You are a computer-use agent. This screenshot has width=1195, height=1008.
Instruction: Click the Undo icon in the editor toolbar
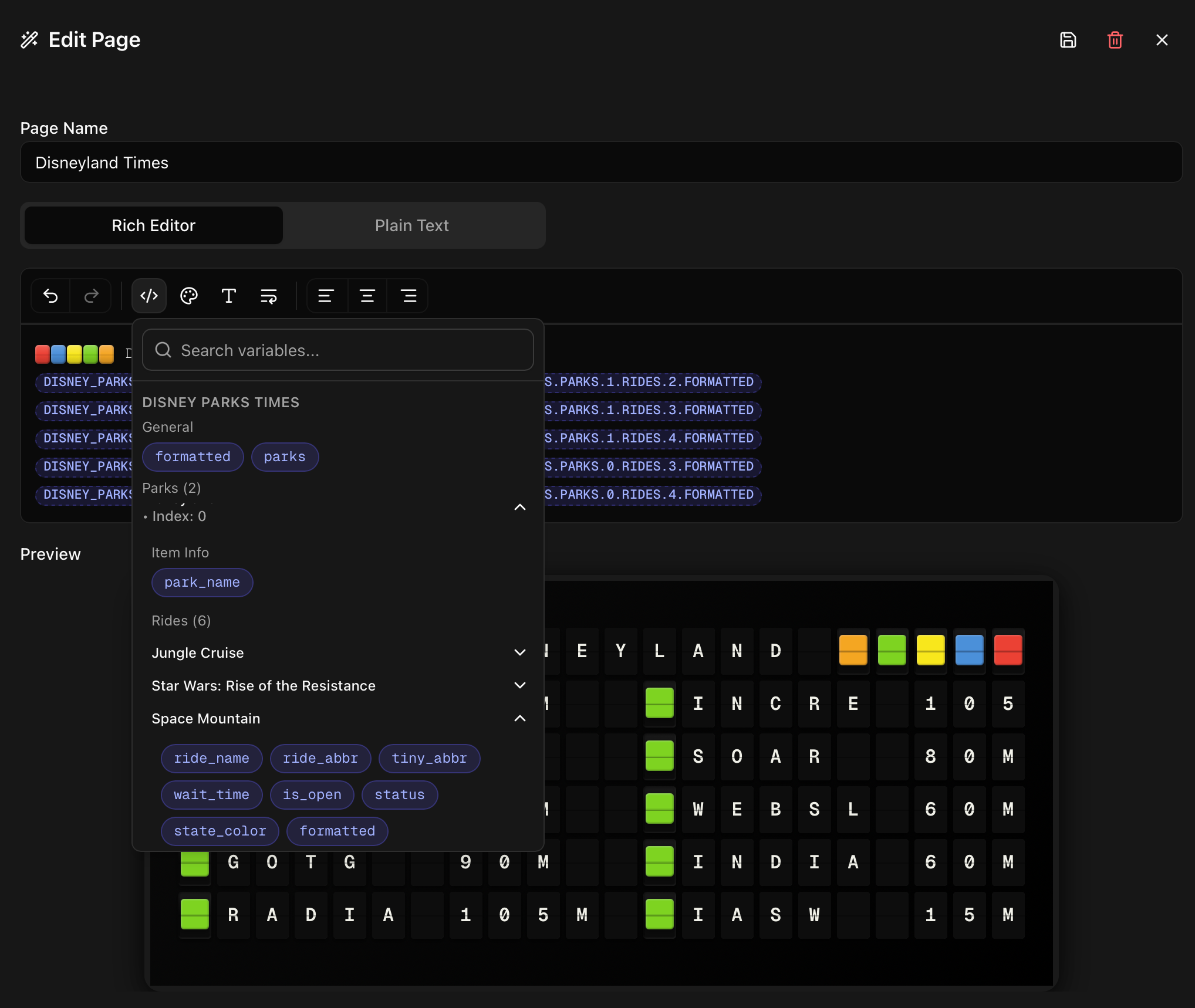coord(50,296)
